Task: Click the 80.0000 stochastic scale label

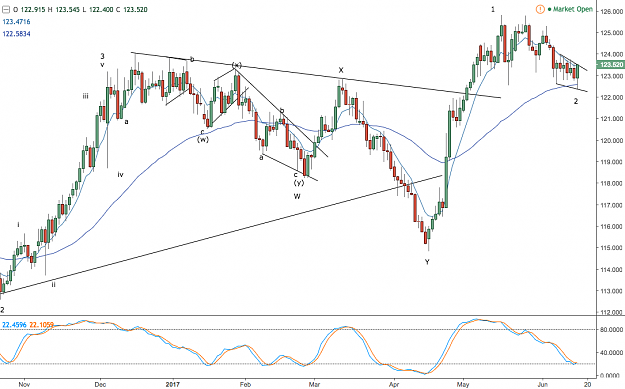Action: (611, 330)
